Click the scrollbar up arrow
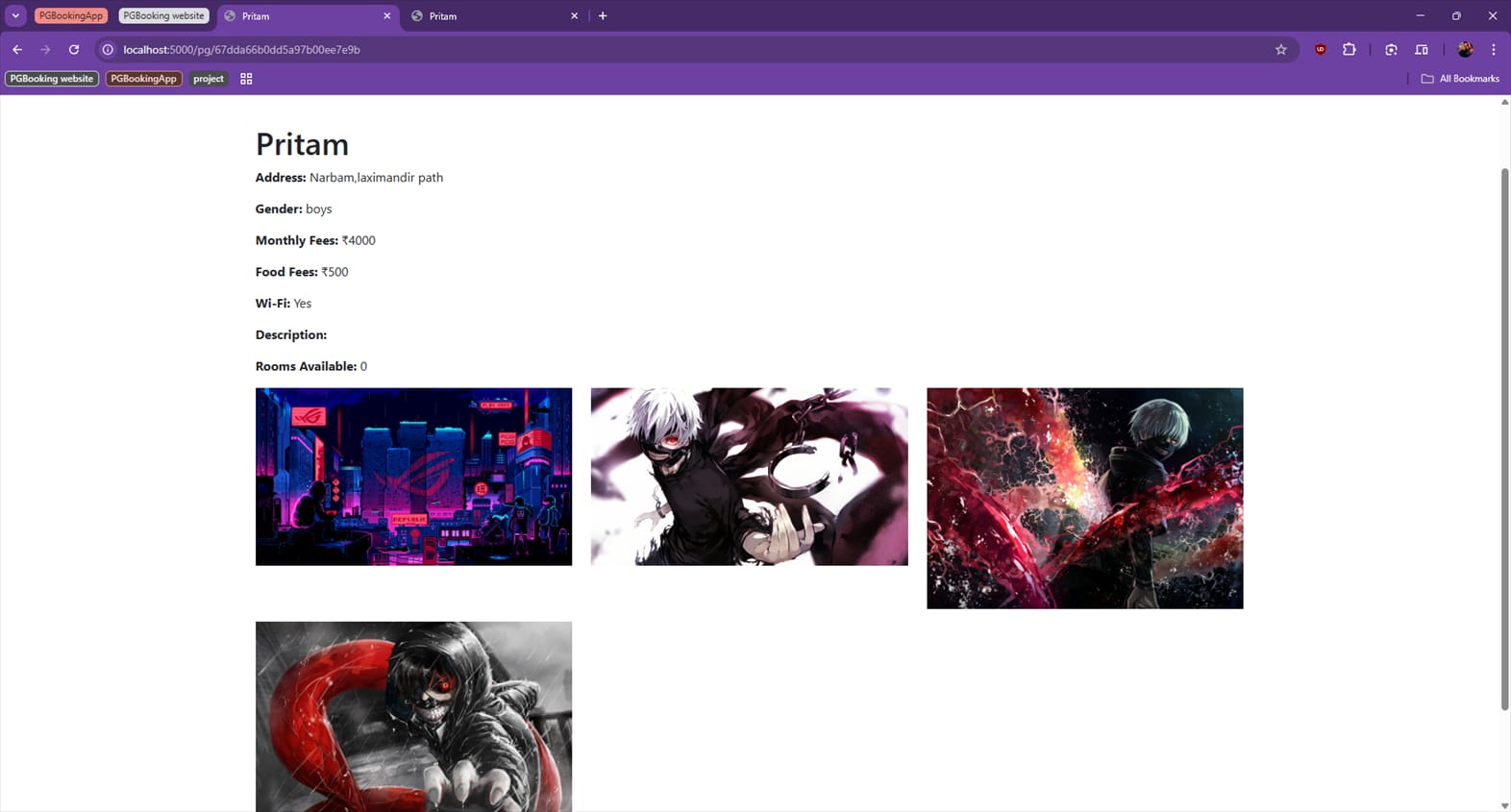 [1504, 102]
